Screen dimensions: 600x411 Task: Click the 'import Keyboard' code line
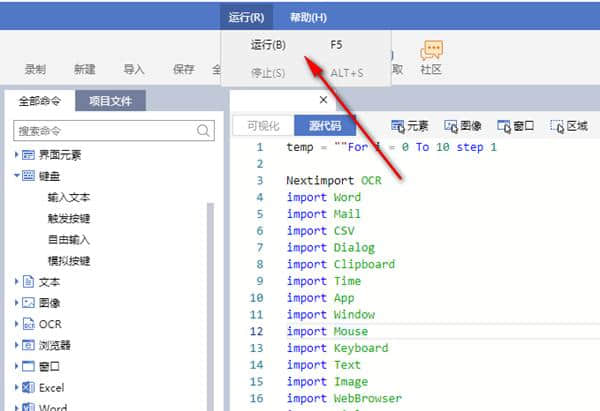tap(338, 348)
